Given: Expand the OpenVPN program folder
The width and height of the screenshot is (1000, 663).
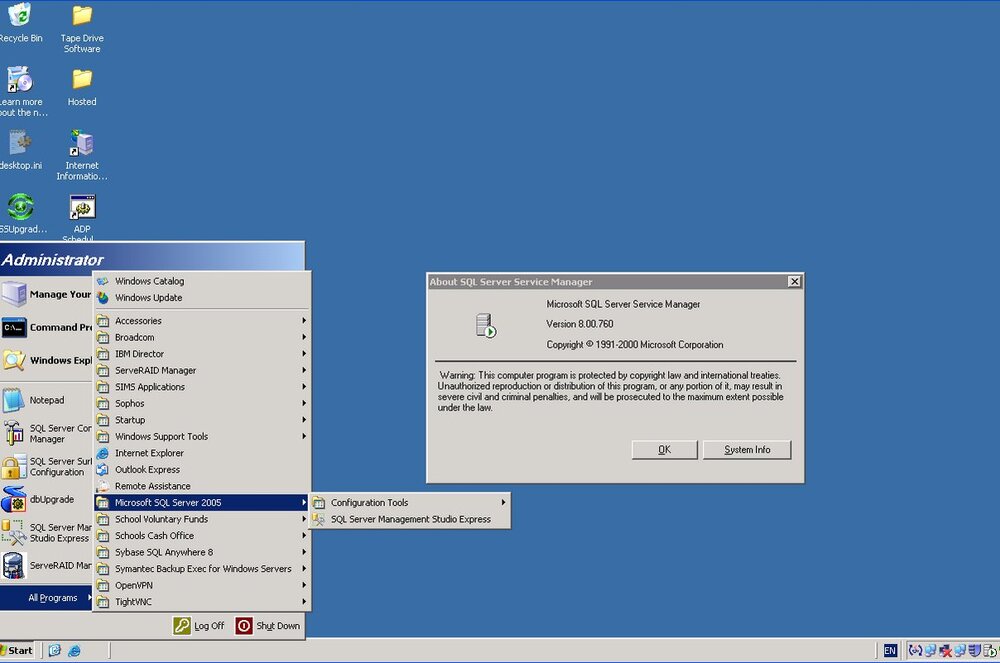Looking at the screenshot, I should click(203, 586).
